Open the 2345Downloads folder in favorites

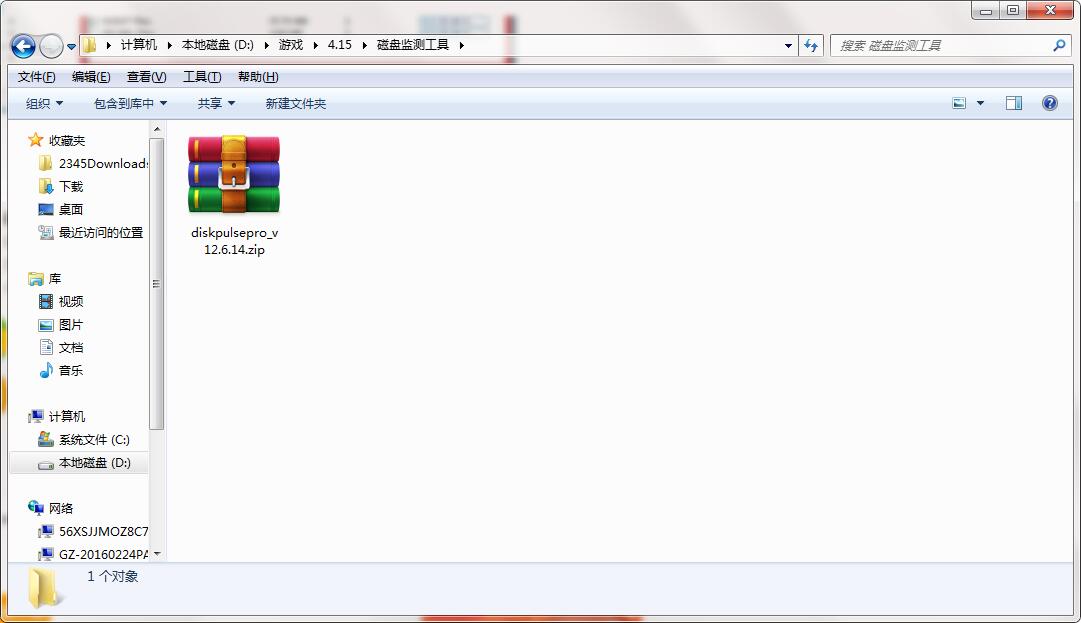pos(103,163)
